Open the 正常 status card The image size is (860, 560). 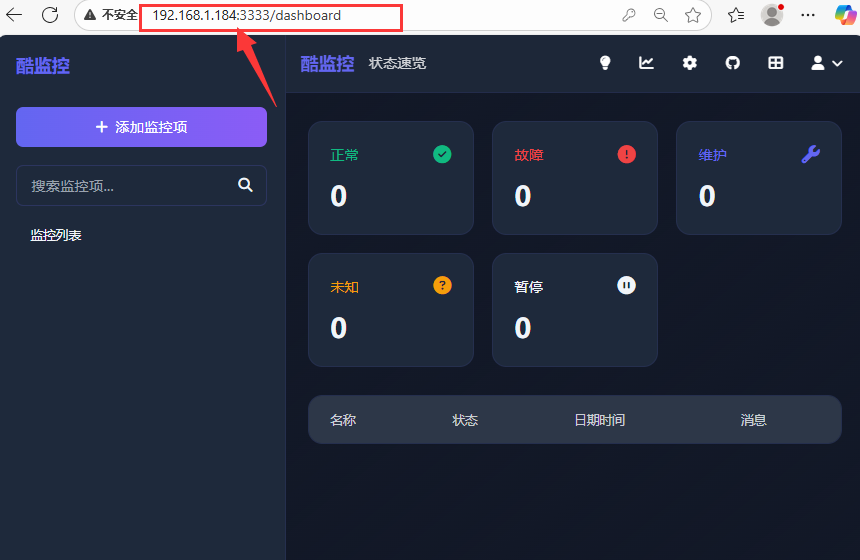(x=391, y=178)
